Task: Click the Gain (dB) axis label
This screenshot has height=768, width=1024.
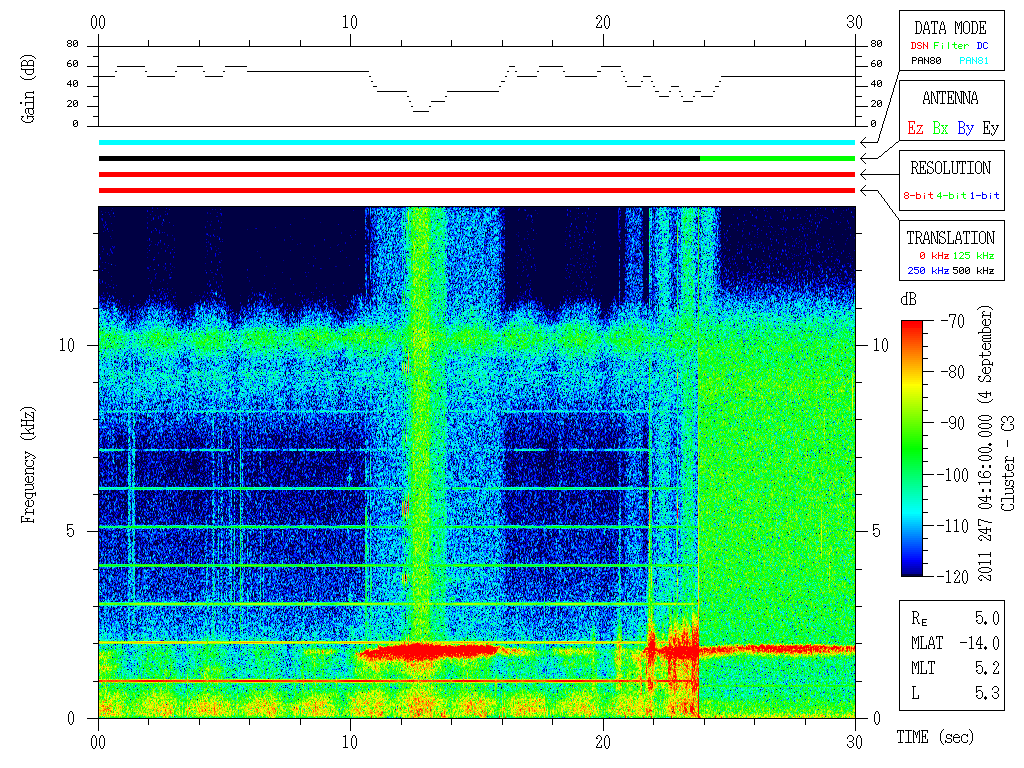Action: 27,89
